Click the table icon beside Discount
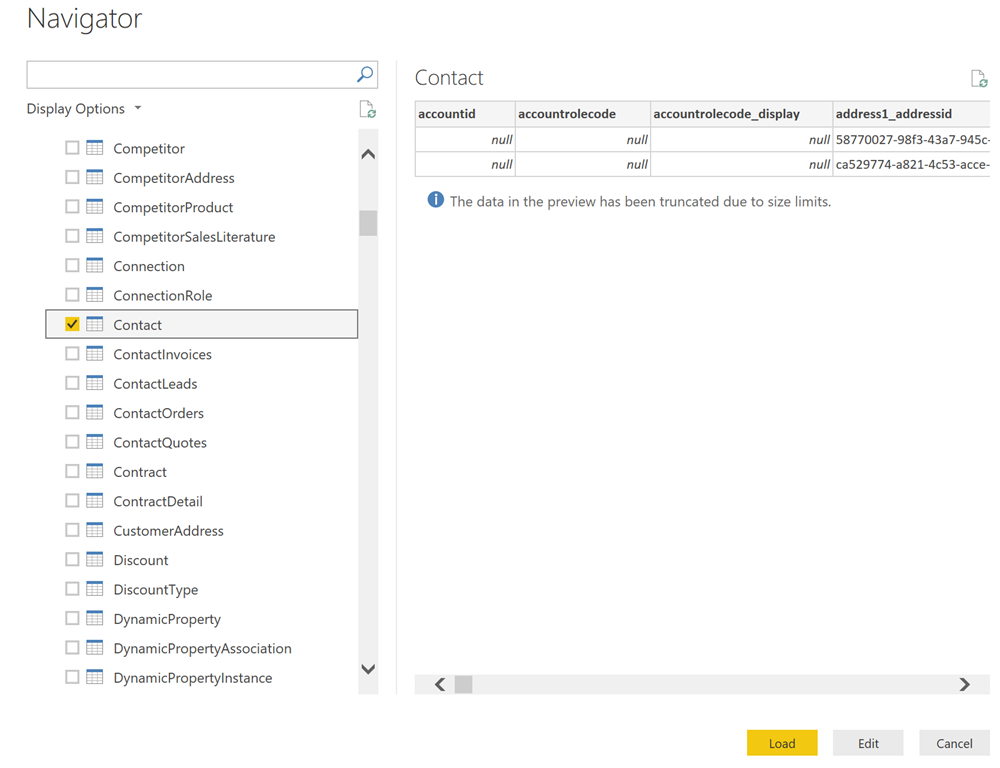Image resolution: width=1000 pixels, height=768 pixels. pos(95,560)
